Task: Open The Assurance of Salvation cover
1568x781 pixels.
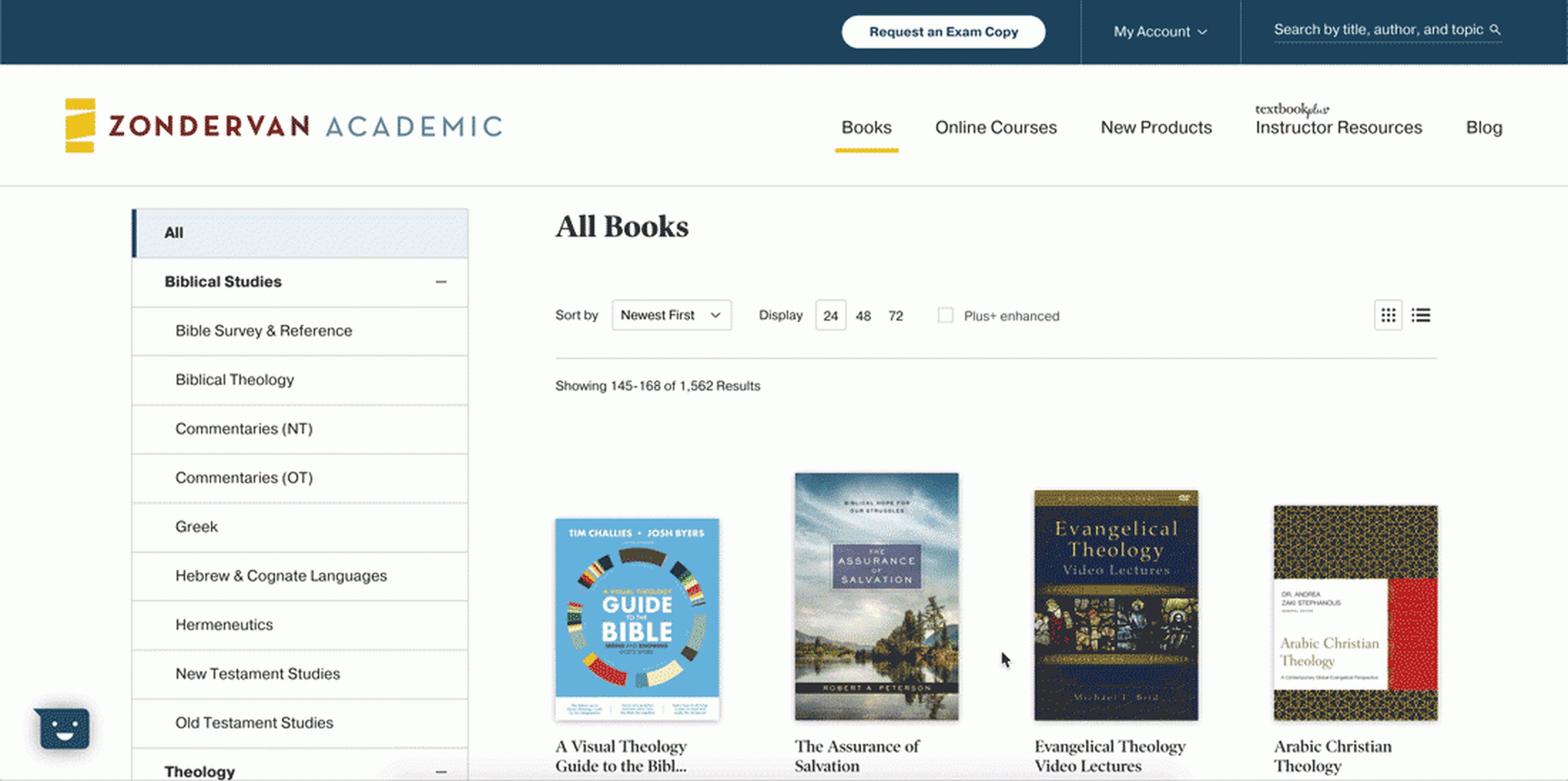Action: pyautogui.click(x=877, y=596)
